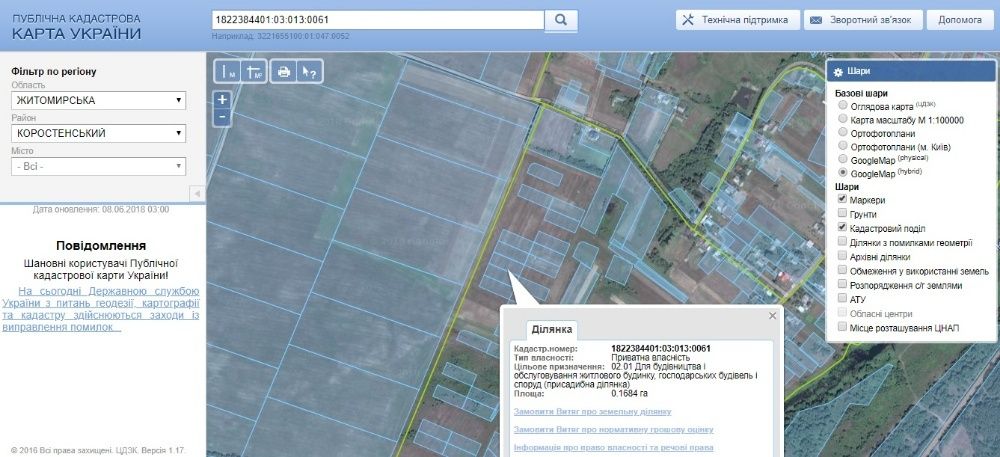The height and width of the screenshot is (457, 1000).
Task: Open Технічна підтримка
Action: [737, 20]
